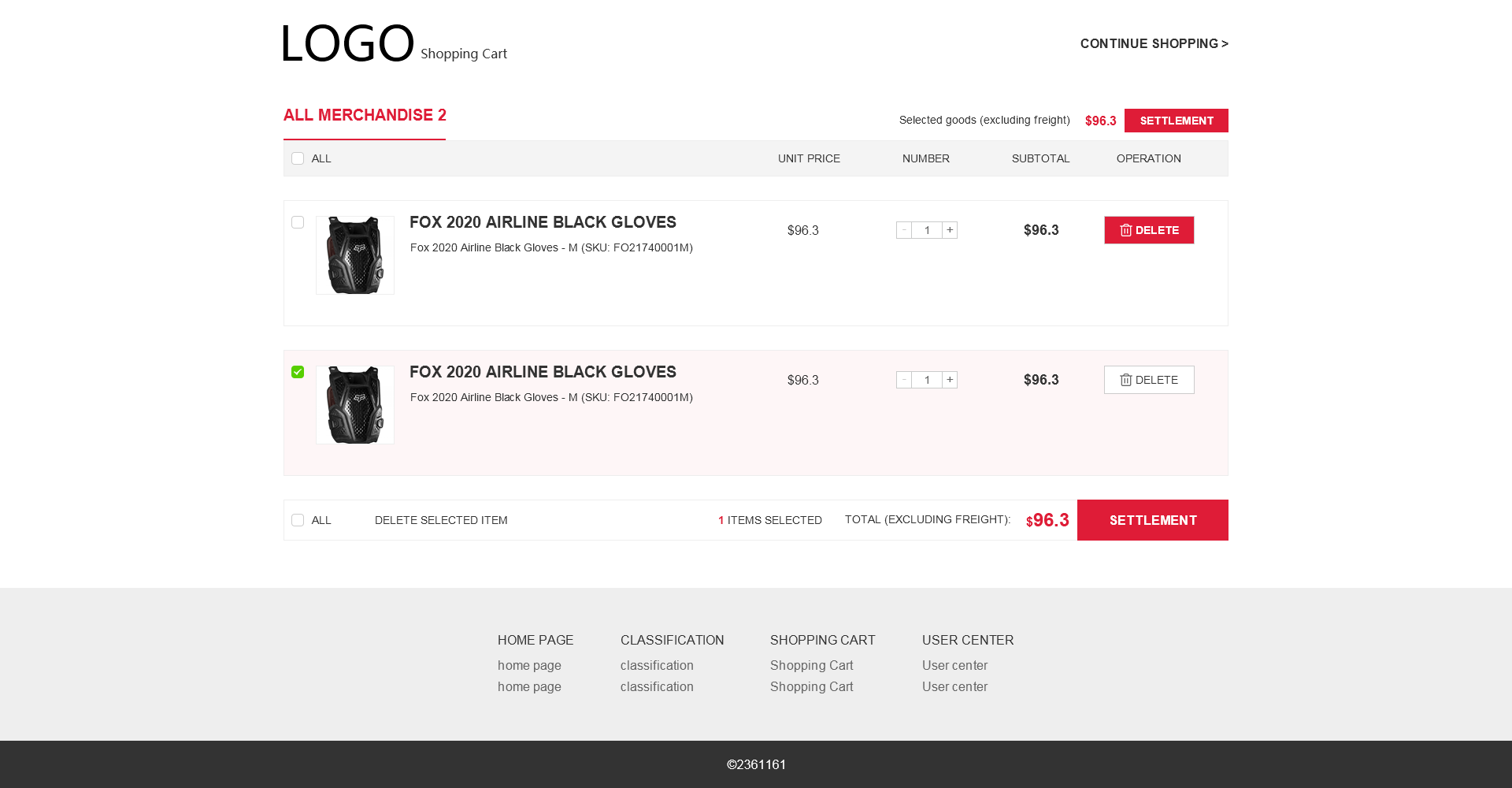Open User Center footer heading
Viewport: 1512px width, 788px height.
pyautogui.click(x=968, y=640)
